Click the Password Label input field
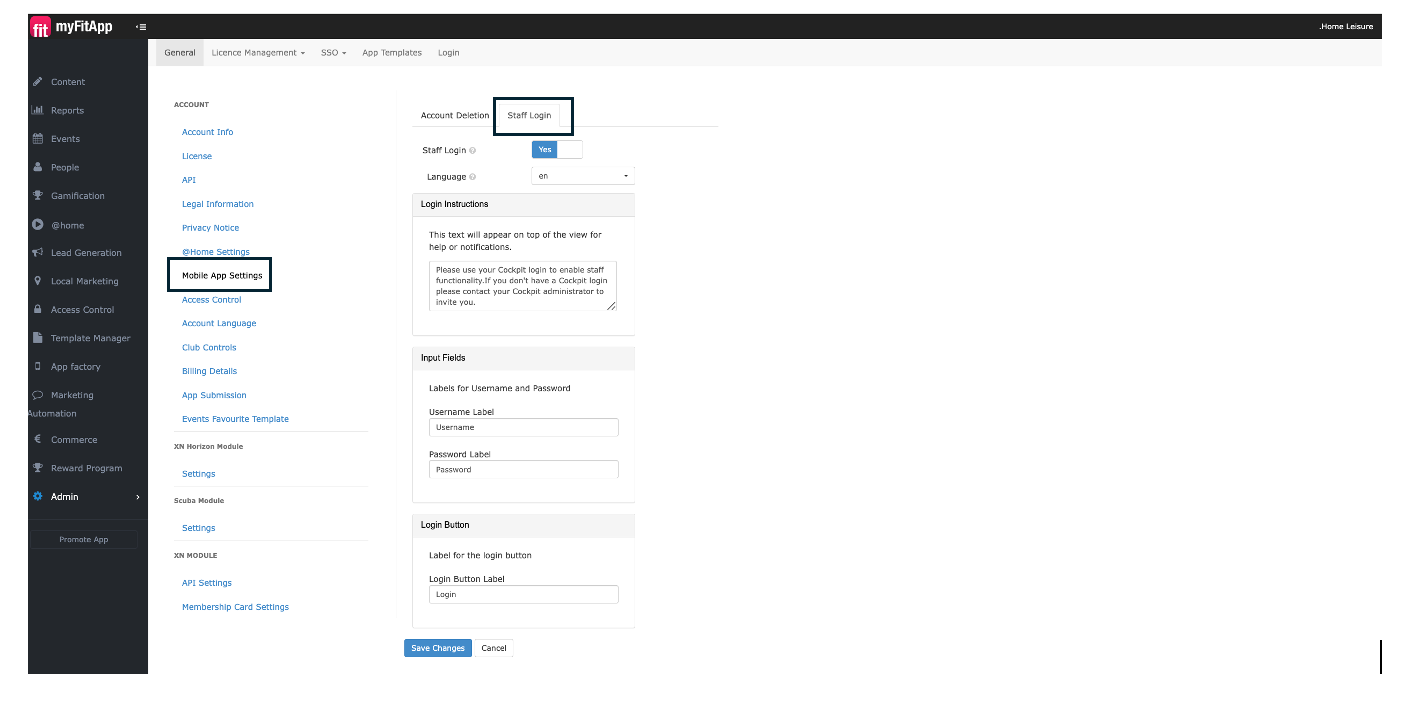The height and width of the screenshot is (728, 1420). [524, 469]
